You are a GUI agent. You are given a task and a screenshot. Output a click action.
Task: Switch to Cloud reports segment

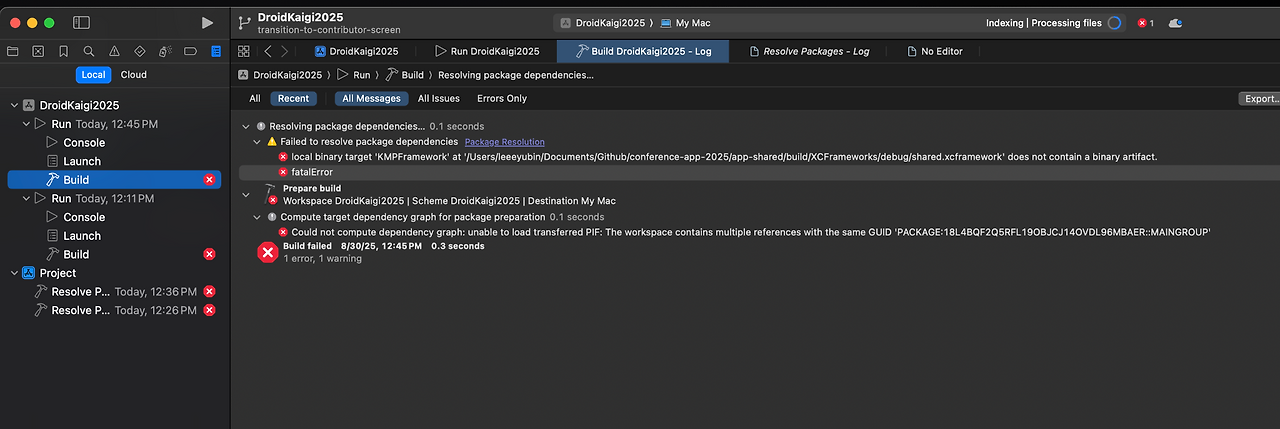click(134, 75)
